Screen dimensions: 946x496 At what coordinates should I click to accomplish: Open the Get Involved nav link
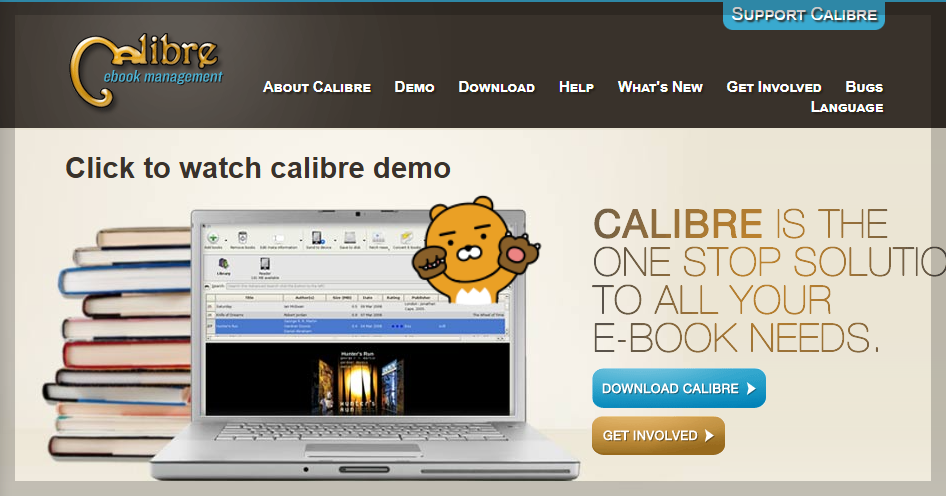tap(773, 87)
